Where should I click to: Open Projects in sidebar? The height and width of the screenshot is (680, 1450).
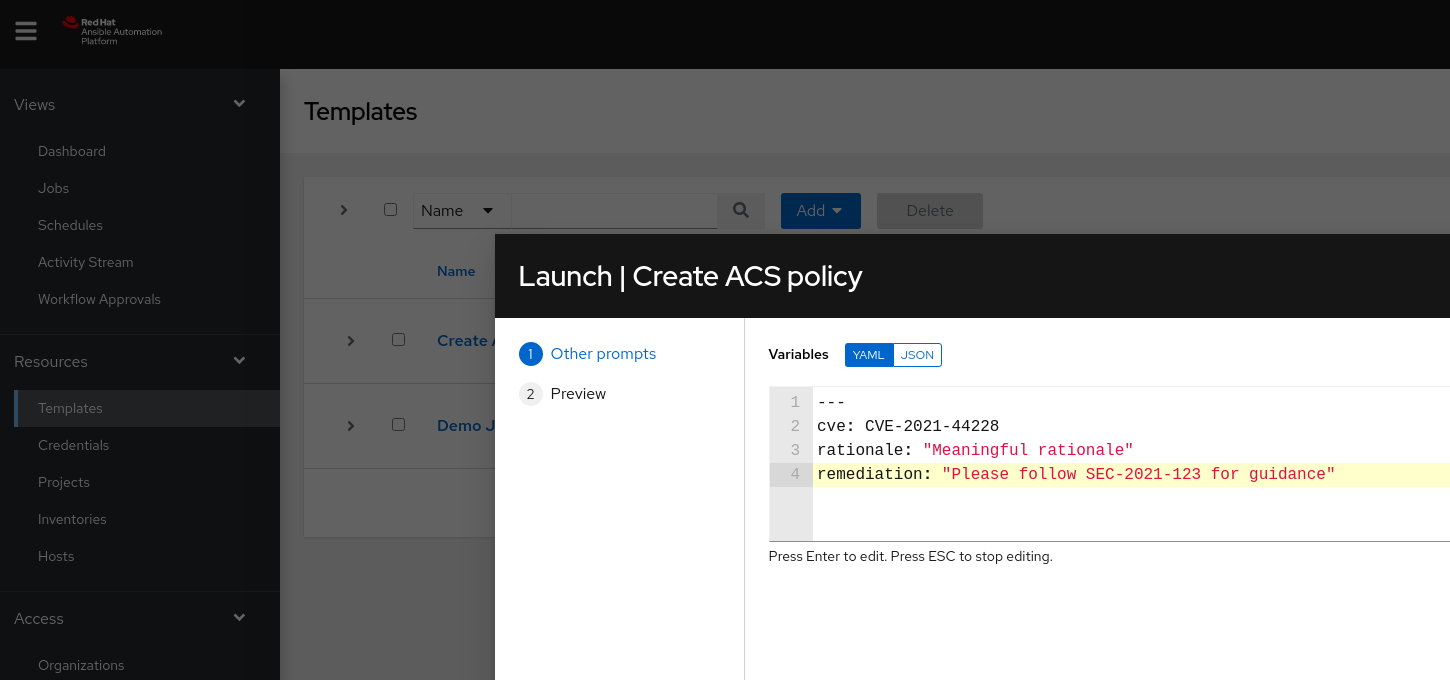(64, 482)
